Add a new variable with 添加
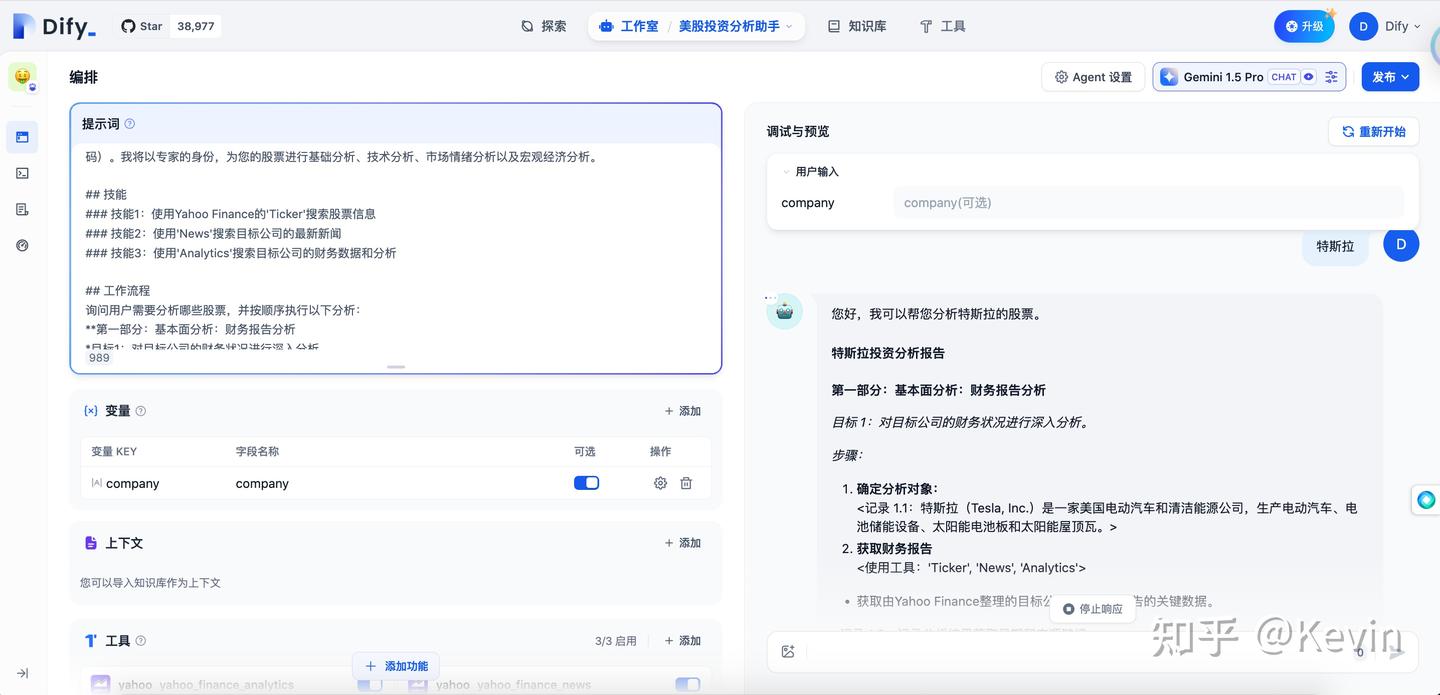1440x695 pixels. (683, 411)
